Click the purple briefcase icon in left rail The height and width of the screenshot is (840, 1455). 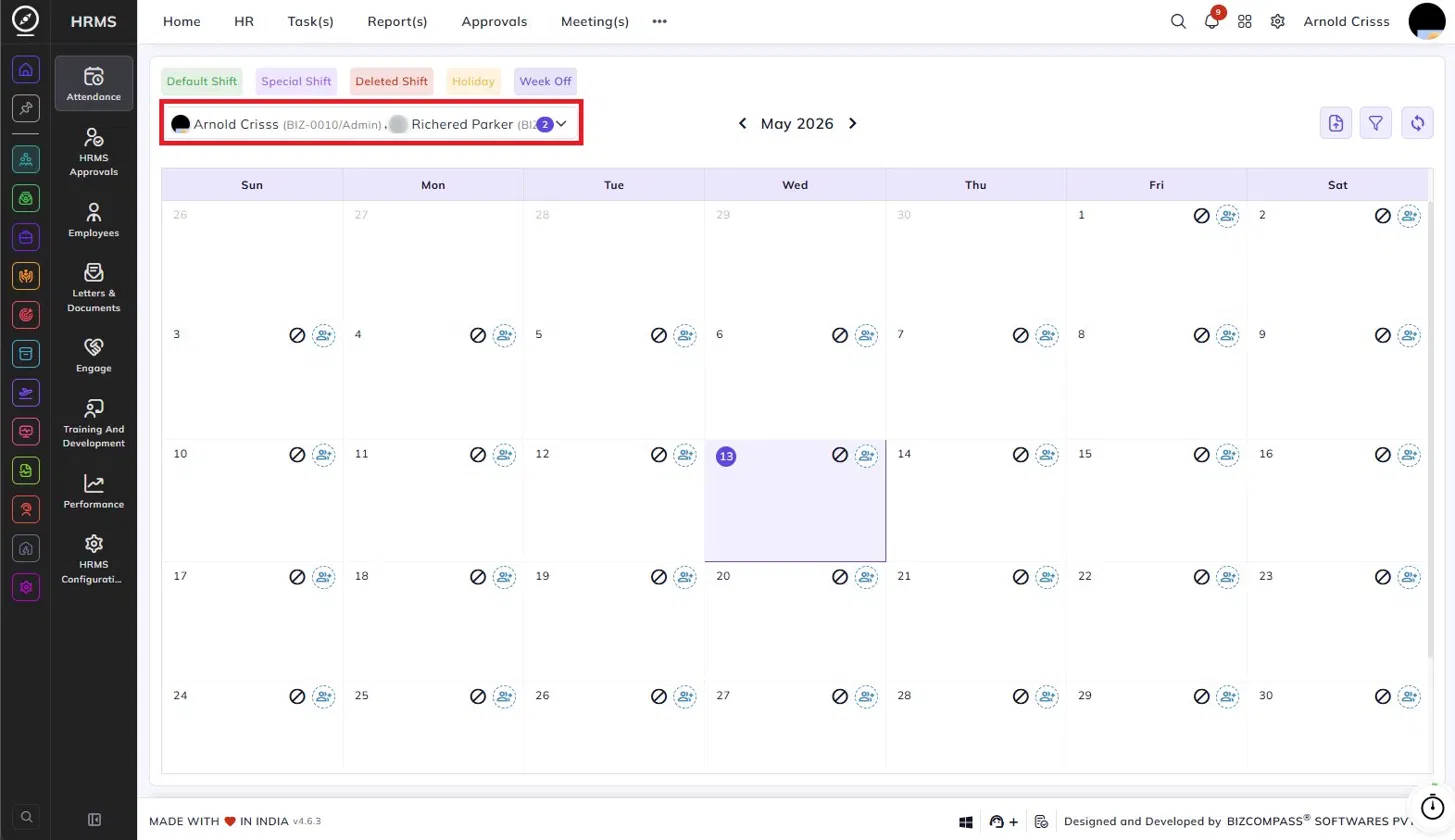click(x=26, y=237)
